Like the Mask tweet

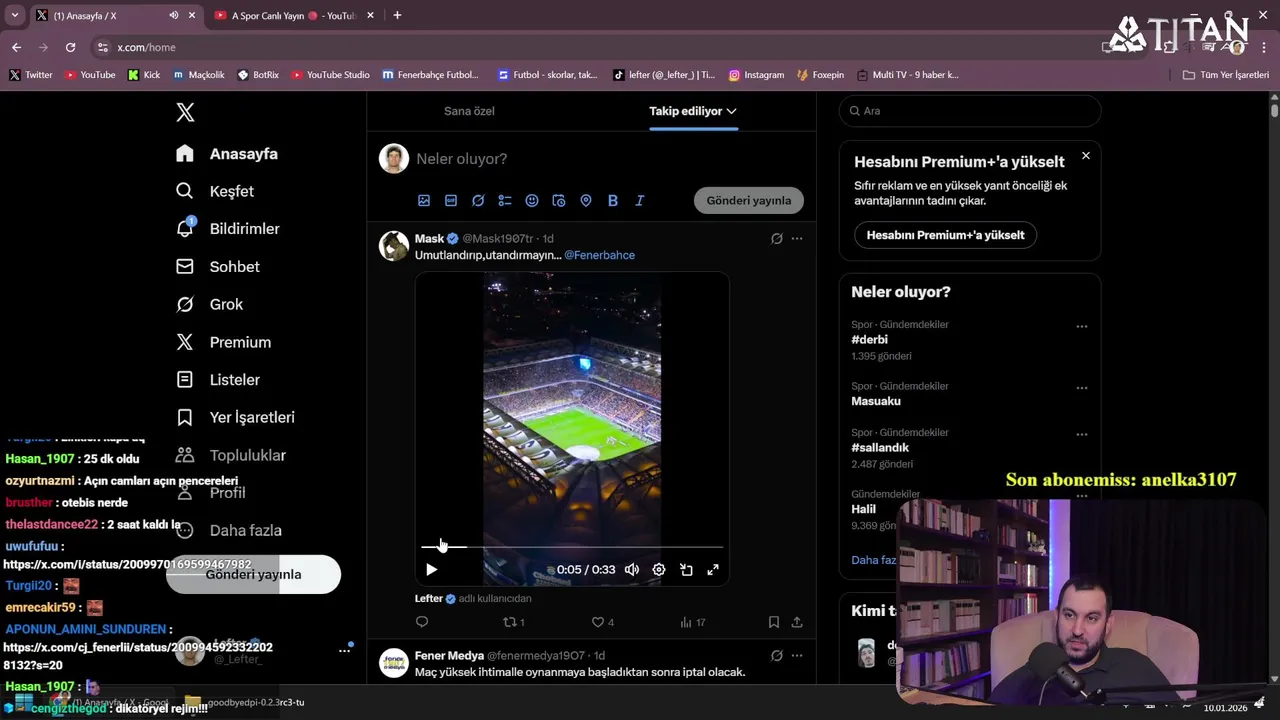click(x=602, y=622)
